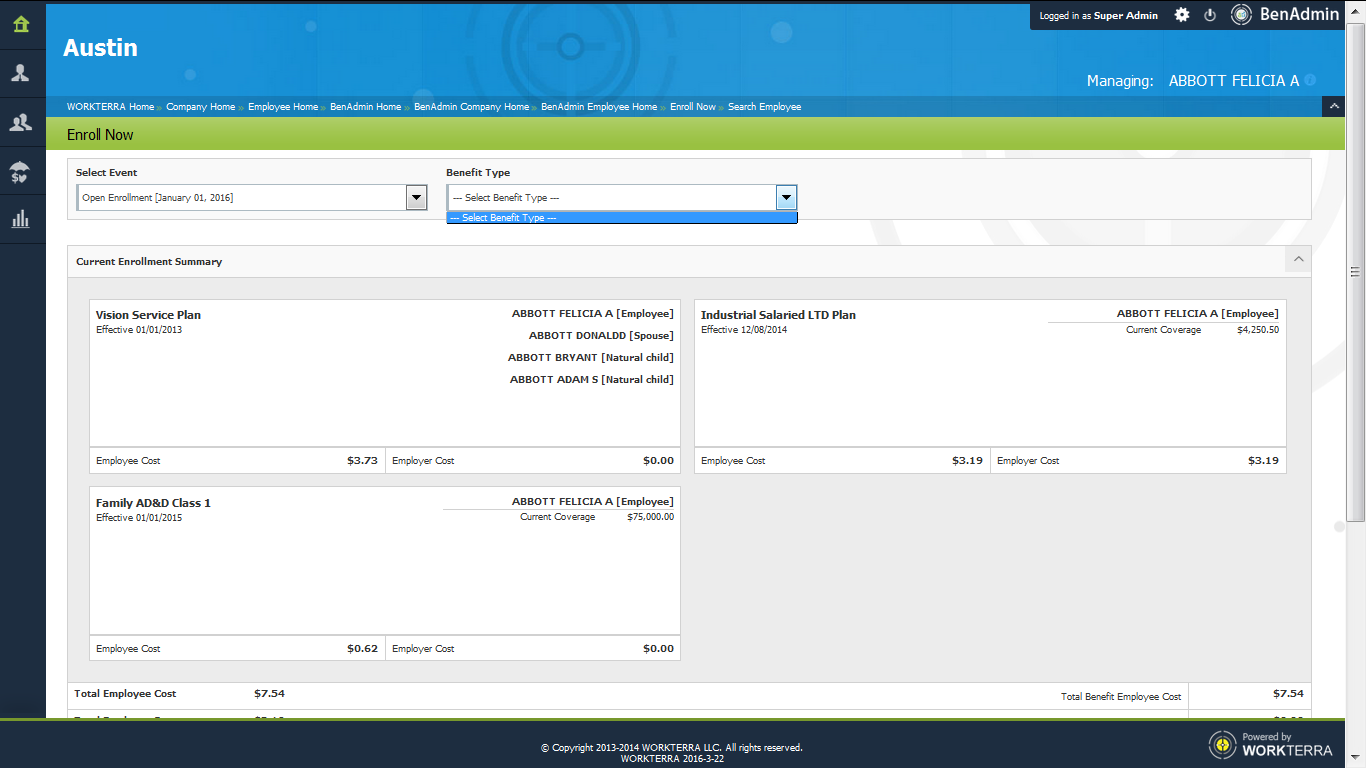Open the umbrella benefits sidebar icon
The height and width of the screenshot is (768, 1366).
tap(20, 171)
